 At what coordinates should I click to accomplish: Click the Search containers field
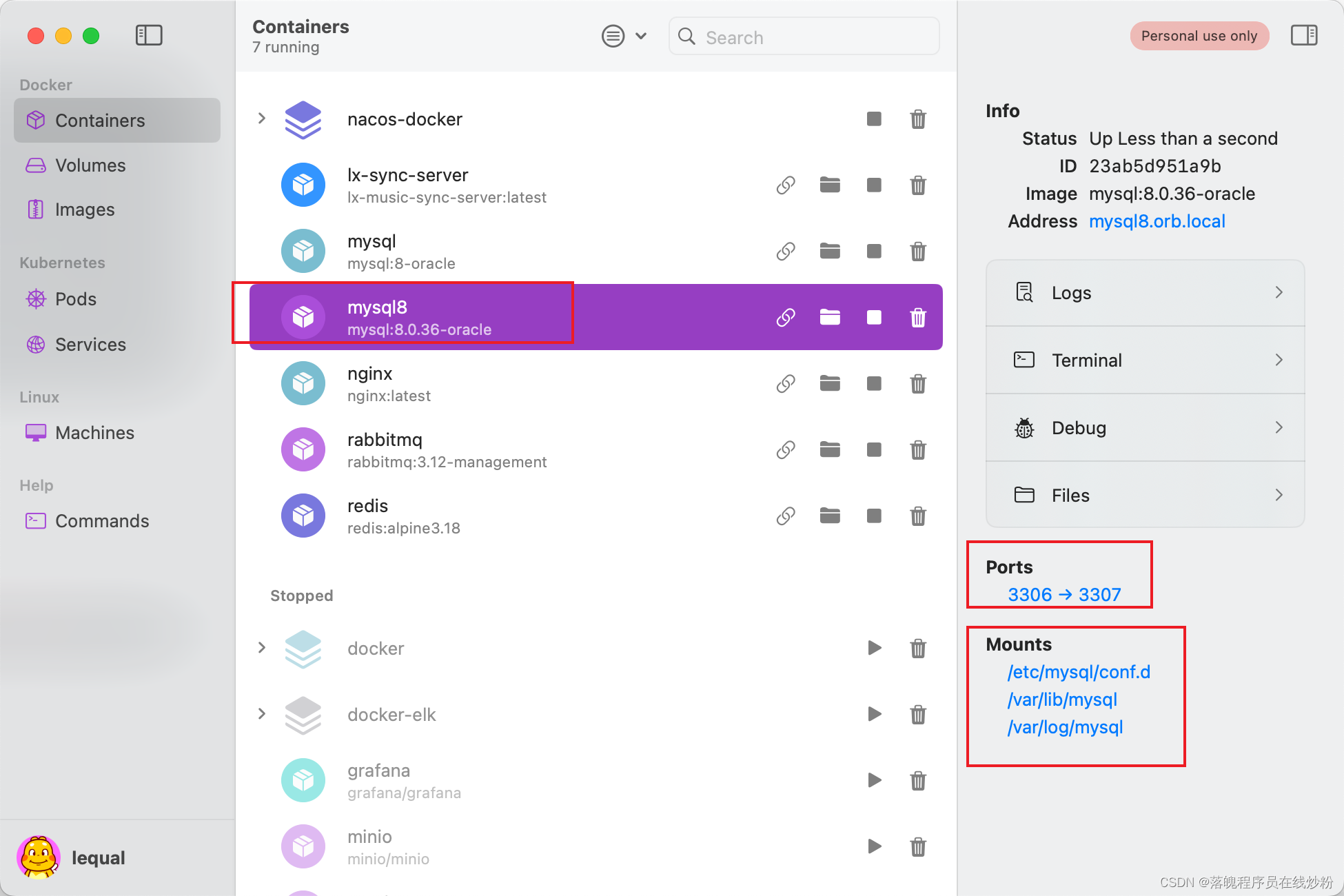(x=804, y=37)
